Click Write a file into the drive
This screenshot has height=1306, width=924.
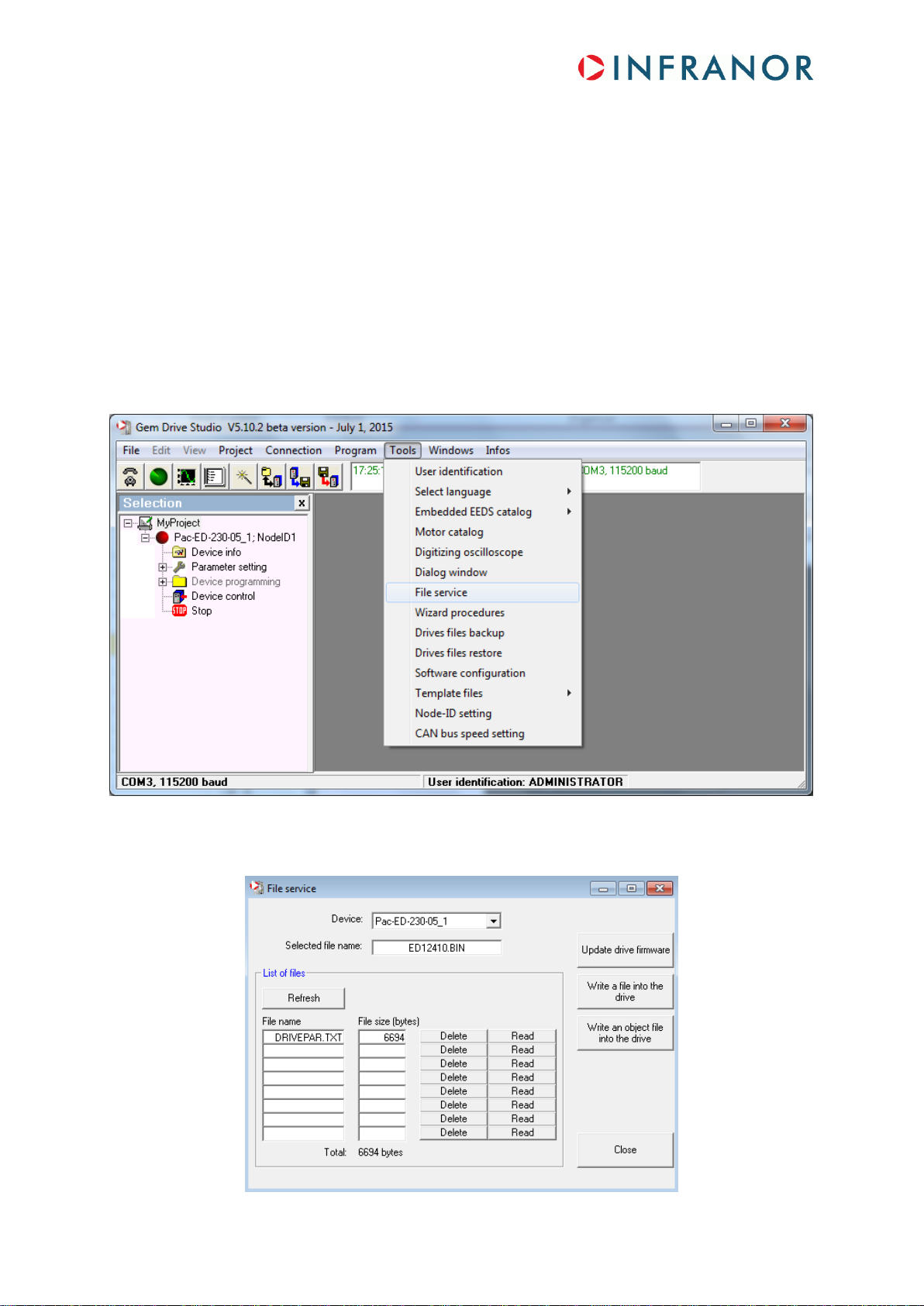625,991
